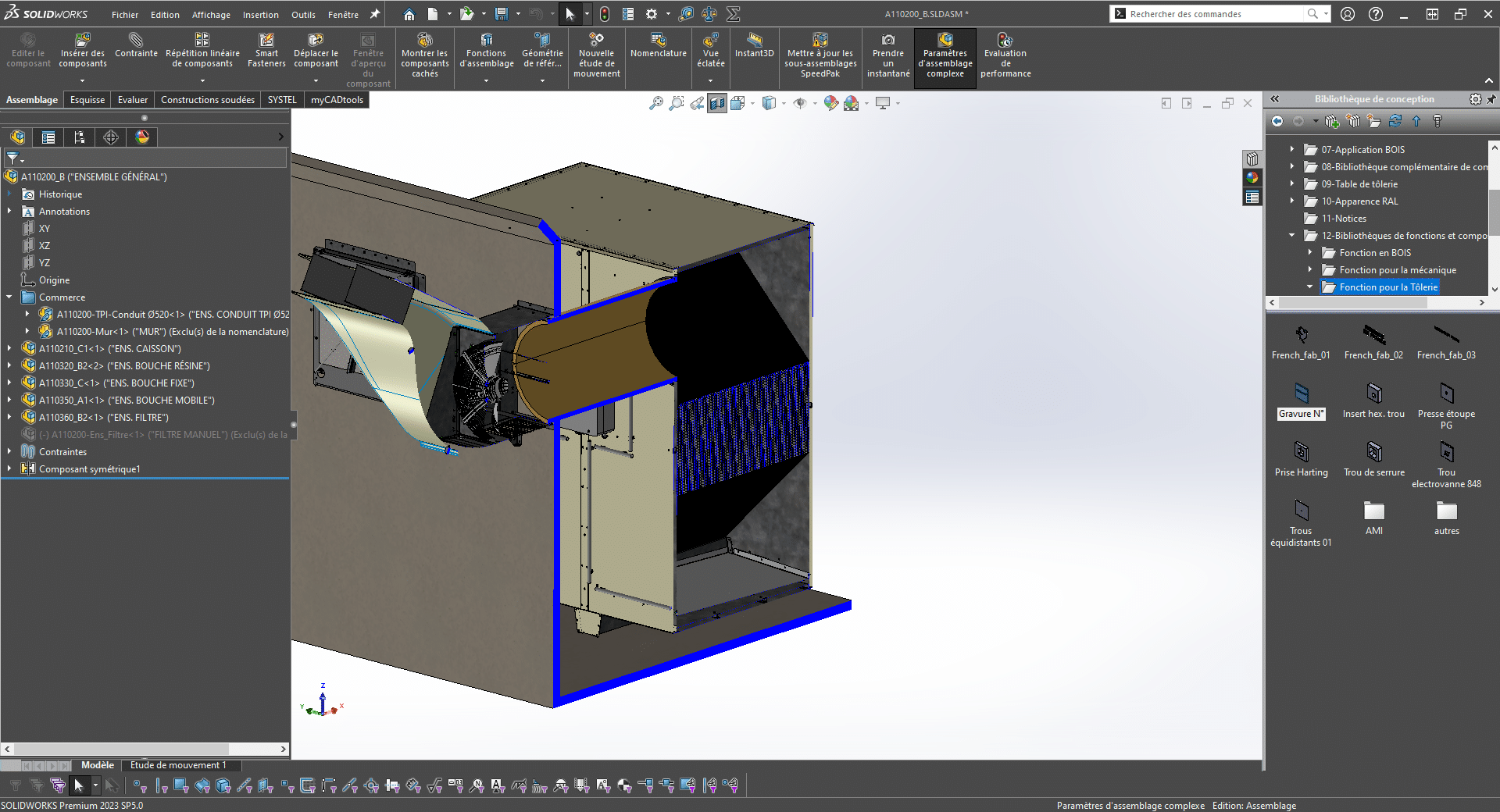This screenshot has height=812, width=1500.
Task: Expand the Contraintes node
Action: coord(9,451)
